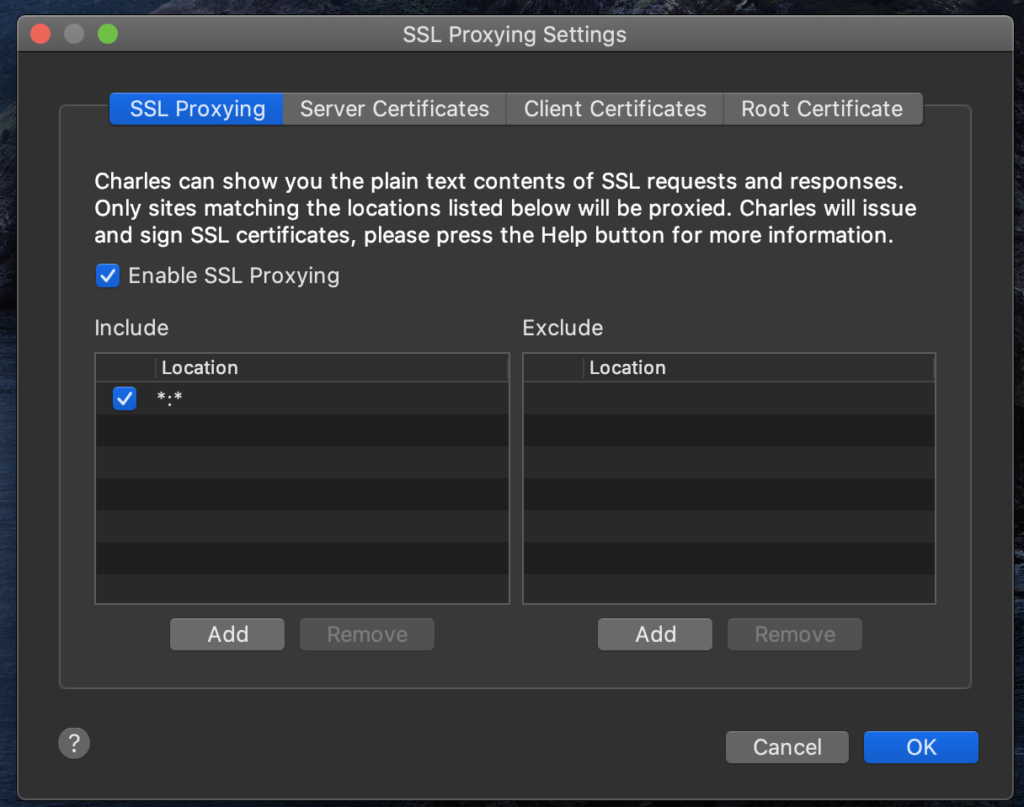Select the *:* row in Include list
The image size is (1024, 807).
330,399
